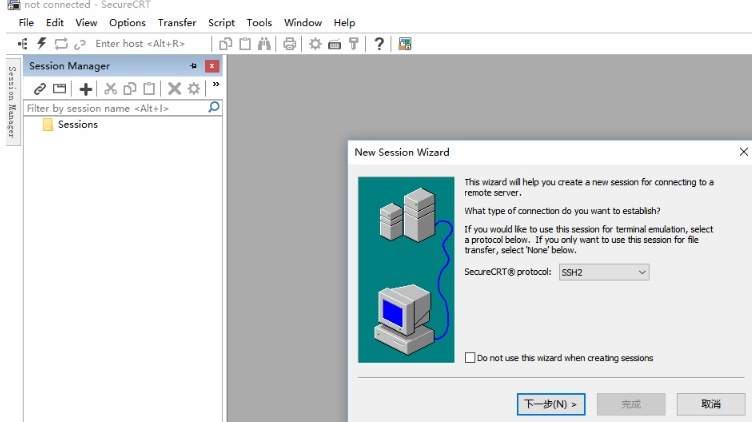Pin the Session Manager panel
This screenshot has height=422, width=752.
point(193,66)
